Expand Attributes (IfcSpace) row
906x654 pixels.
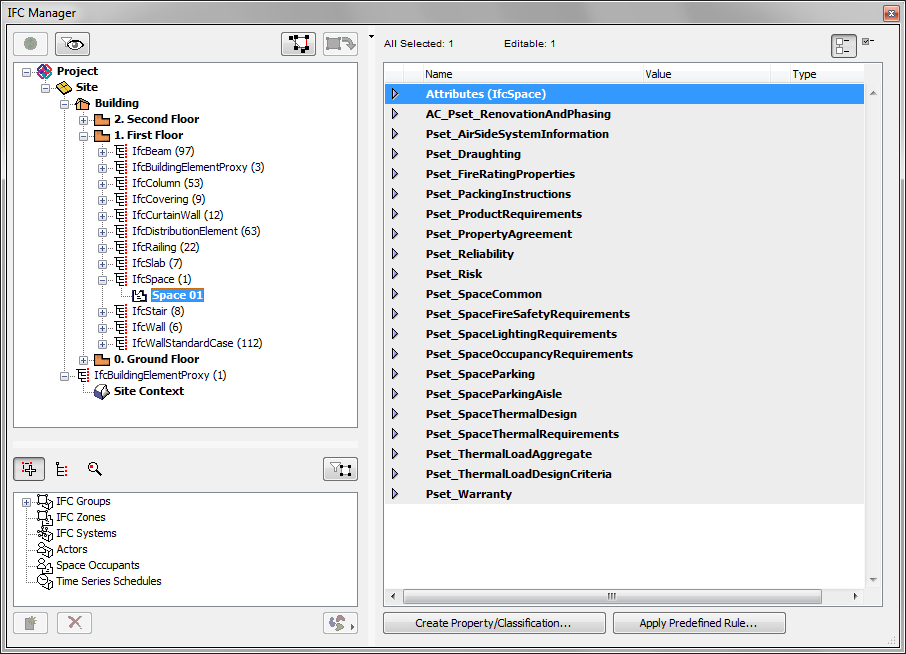point(395,94)
